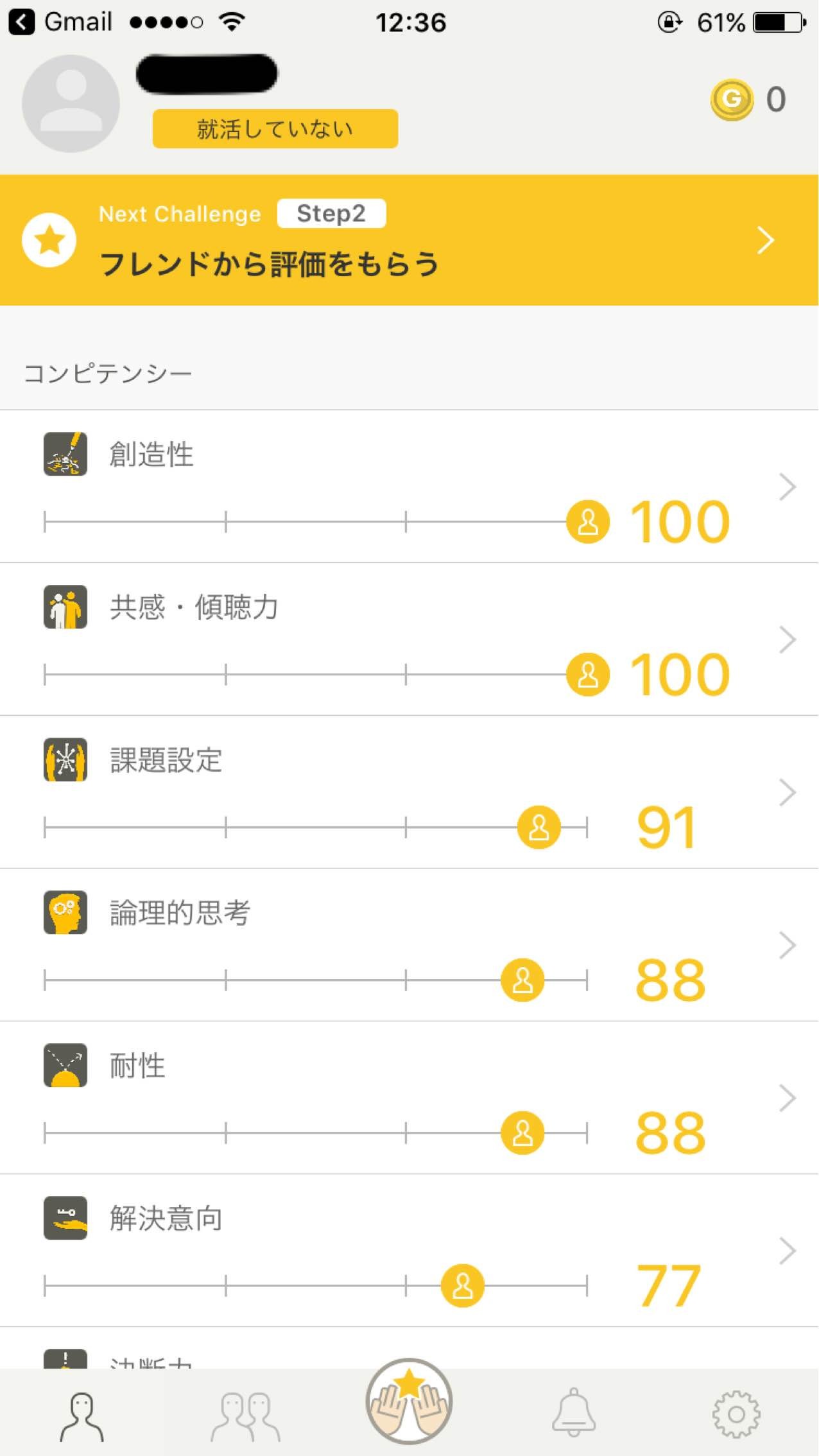The image size is (819, 1456).
Task: Expand the 解決意向 row chevron
Action: [x=787, y=1251]
